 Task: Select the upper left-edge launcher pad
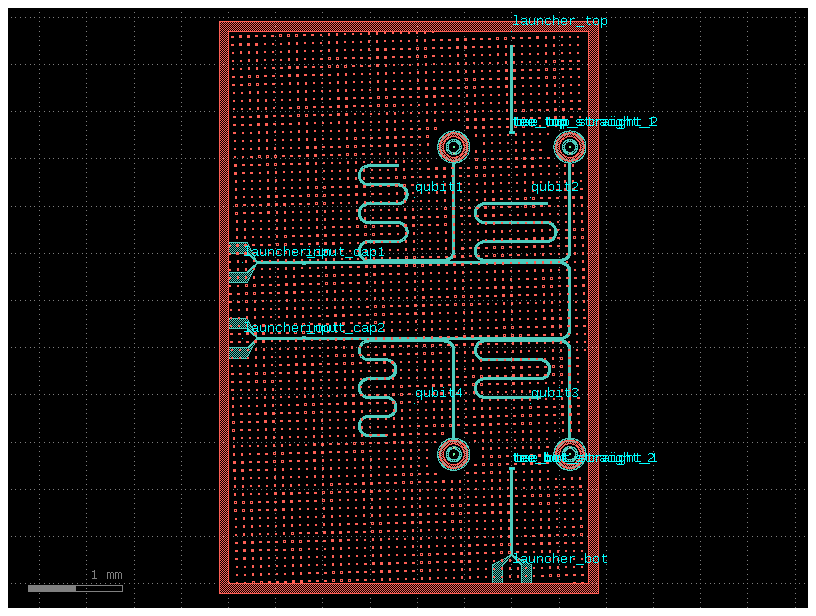[x=240, y=263]
